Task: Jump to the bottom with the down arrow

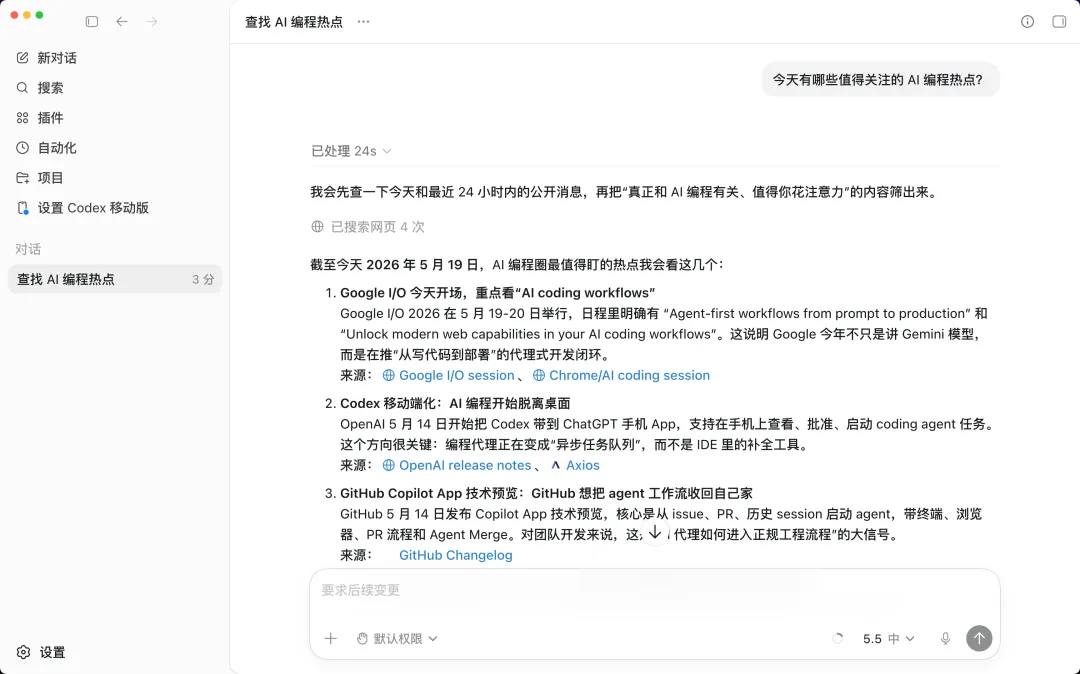Action: (x=655, y=533)
